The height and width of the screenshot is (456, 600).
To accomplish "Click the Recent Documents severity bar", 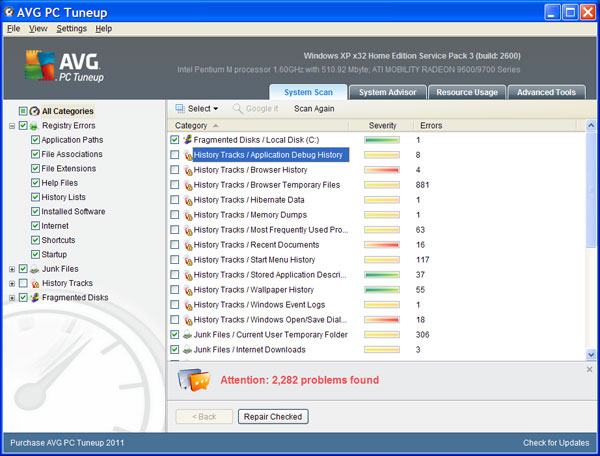I will click(382, 245).
